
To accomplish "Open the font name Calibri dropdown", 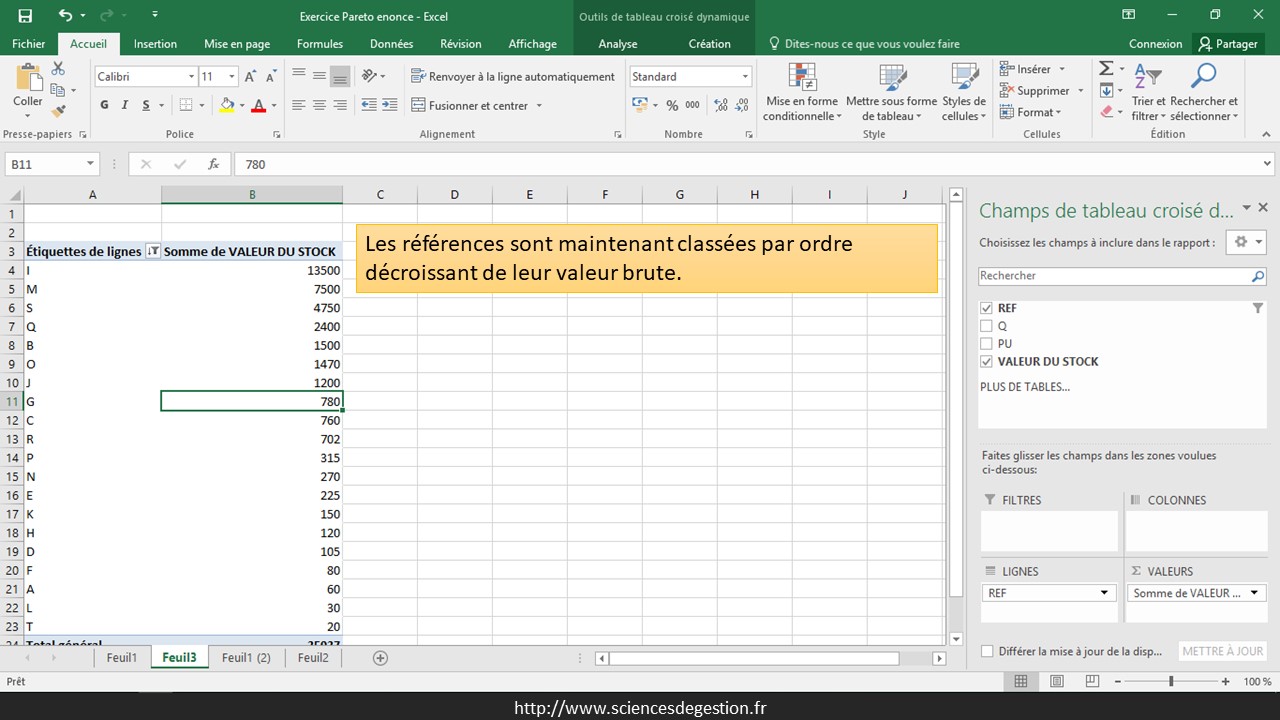I will coord(191,77).
